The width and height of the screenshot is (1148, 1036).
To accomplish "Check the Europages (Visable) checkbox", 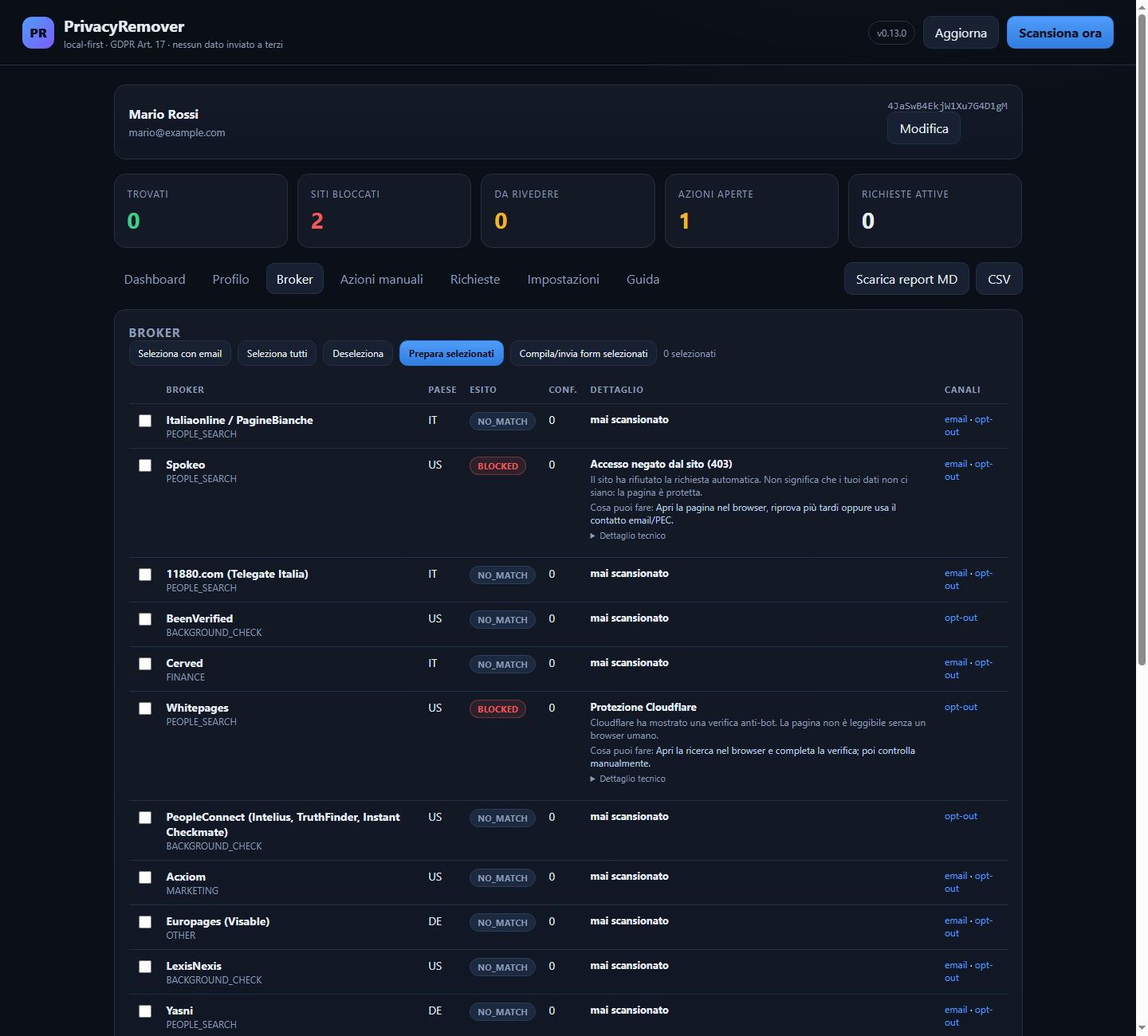I will click(145, 922).
